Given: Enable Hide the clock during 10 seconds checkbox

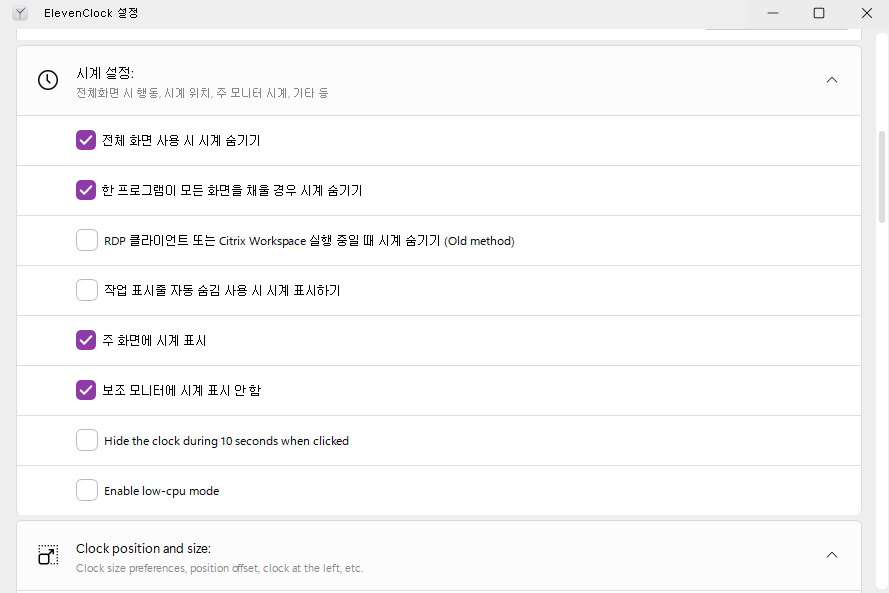Looking at the screenshot, I should point(87,440).
